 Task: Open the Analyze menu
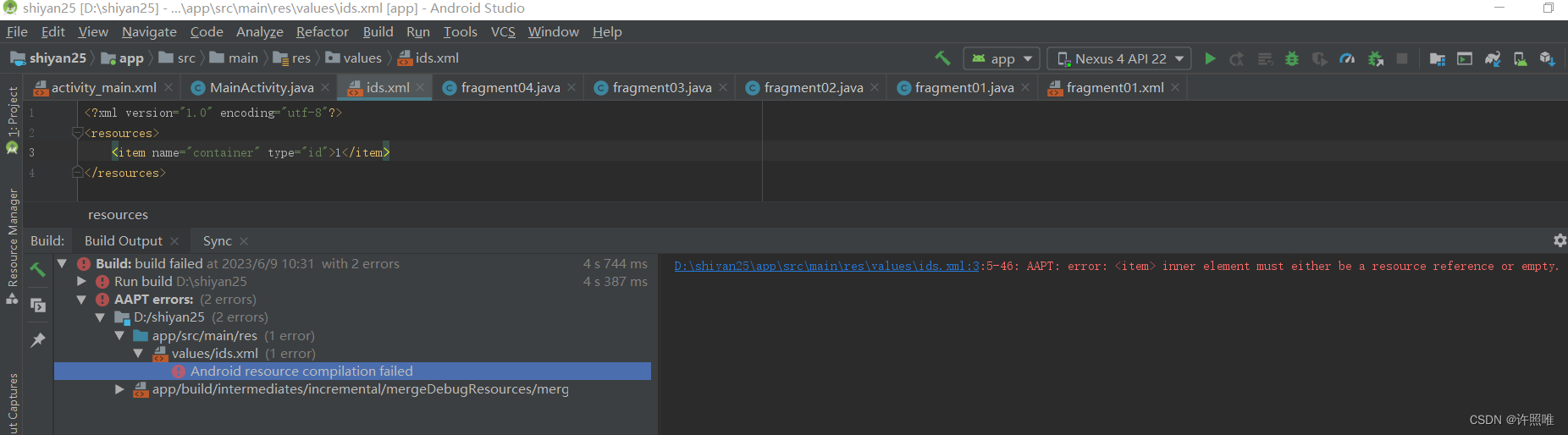tap(259, 32)
